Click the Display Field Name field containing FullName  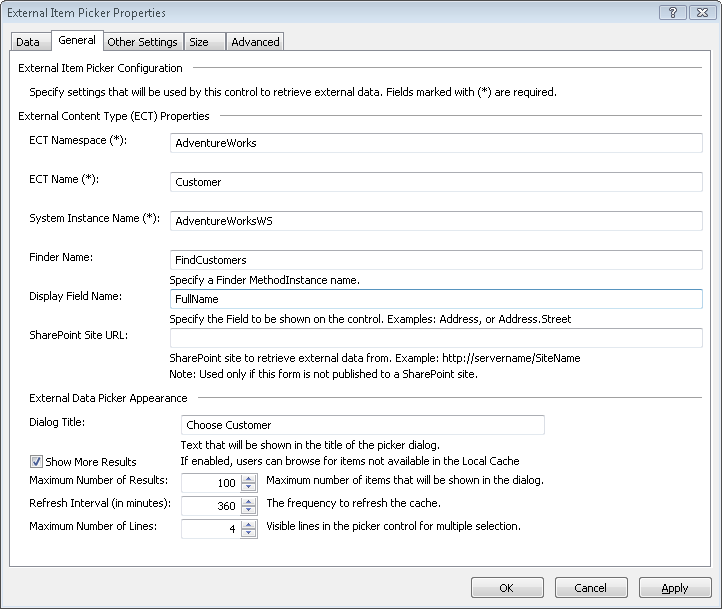click(436, 299)
